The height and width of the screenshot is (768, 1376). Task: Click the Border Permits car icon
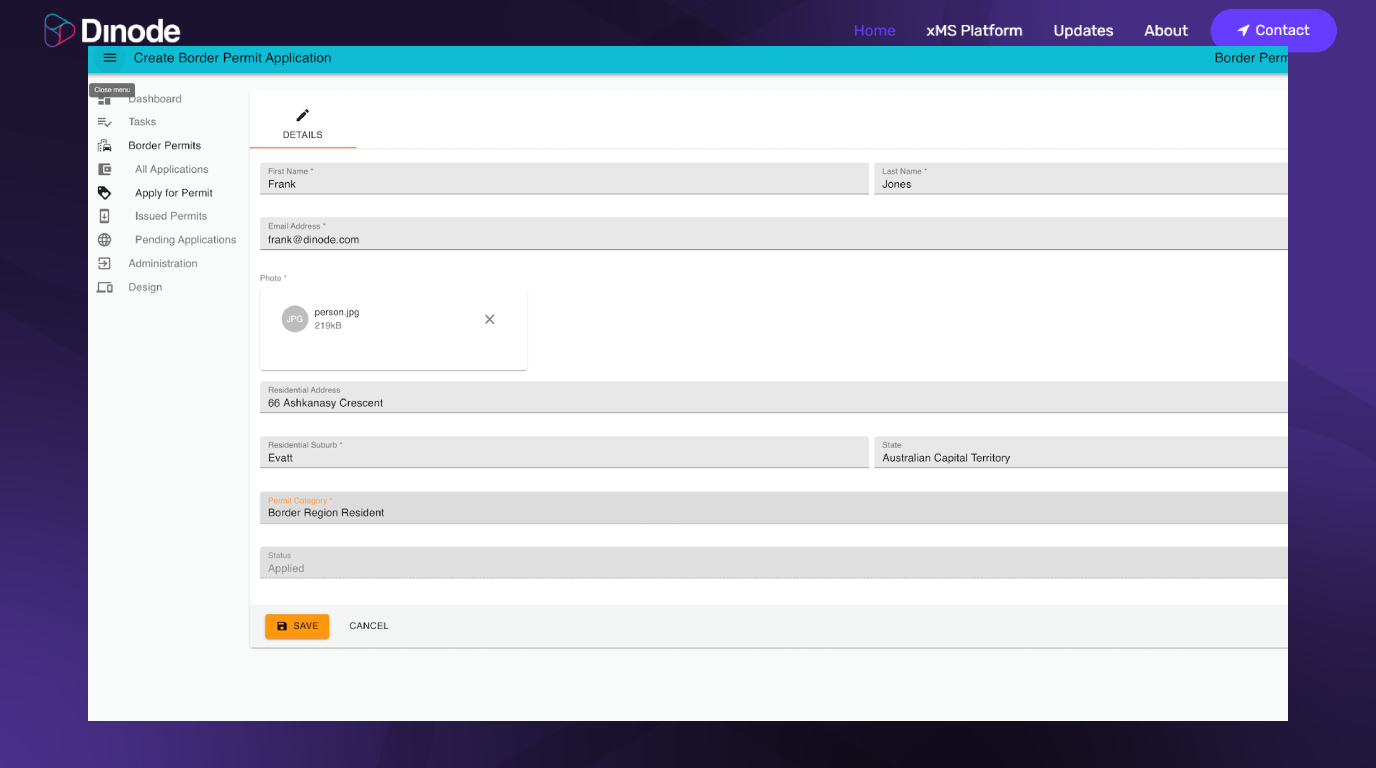tap(105, 145)
